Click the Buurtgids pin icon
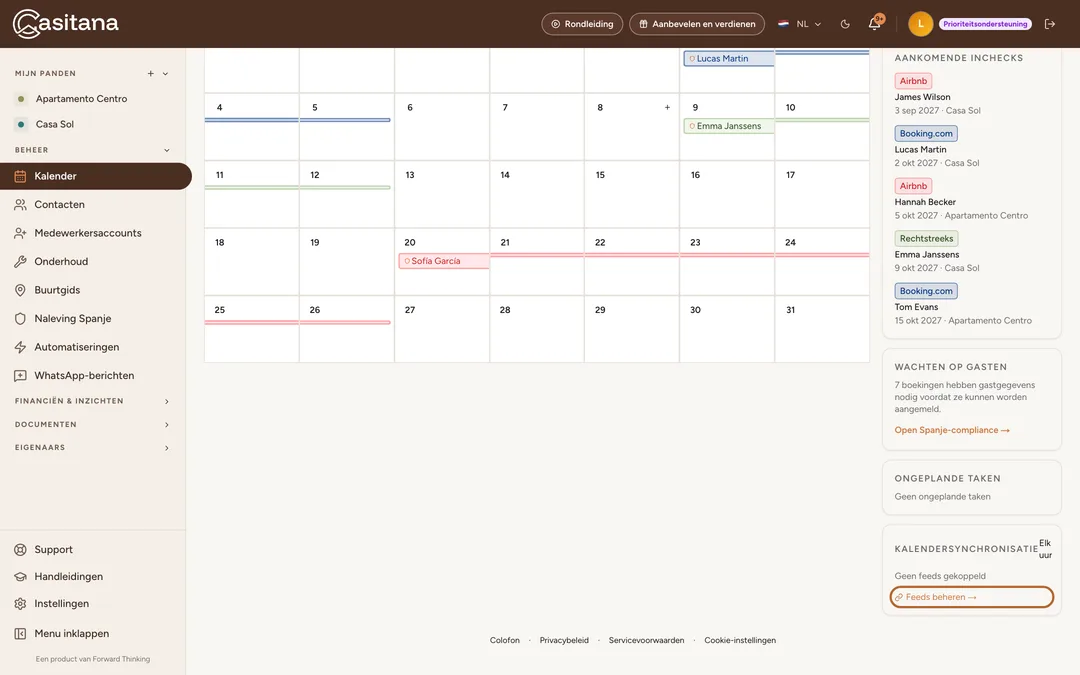The height and width of the screenshot is (675, 1080). 21,290
